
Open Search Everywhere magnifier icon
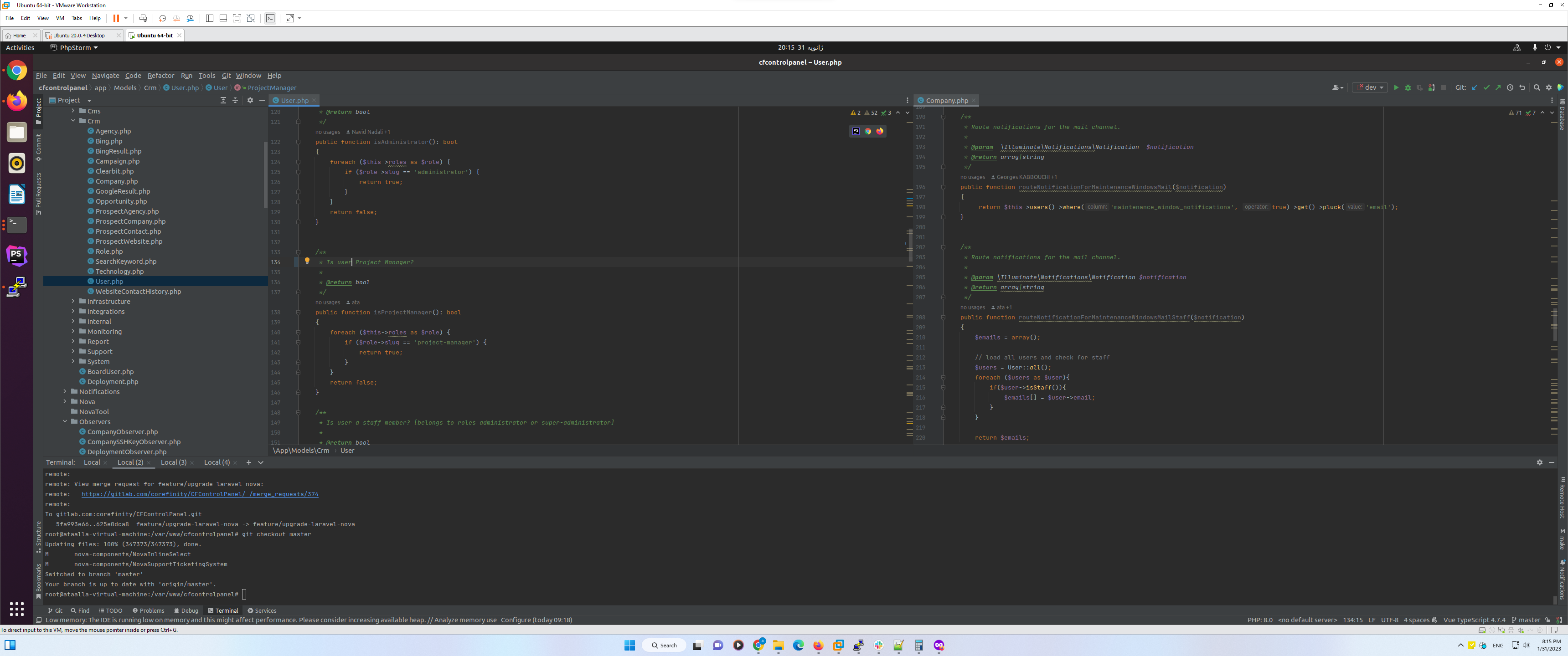click(x=1537, y=87)
